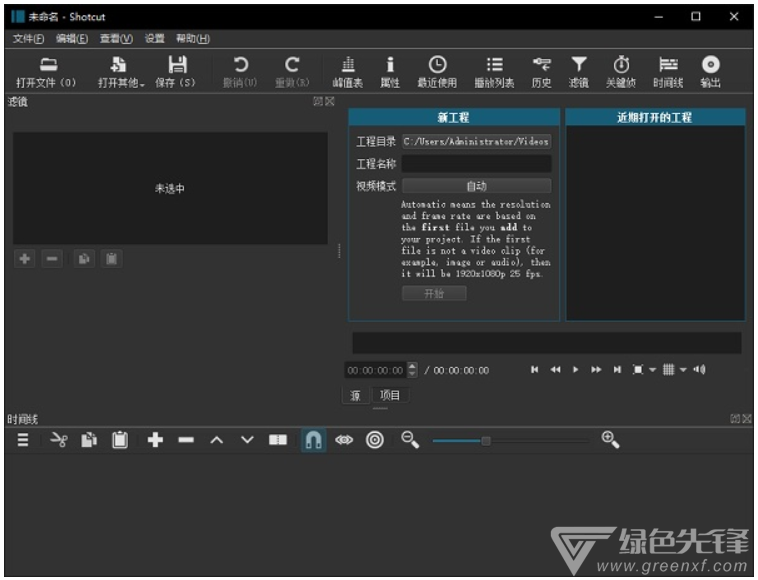Click the rewind playback button
The height and width of the screenshot is (580, 758).
(x=555, y=370)
